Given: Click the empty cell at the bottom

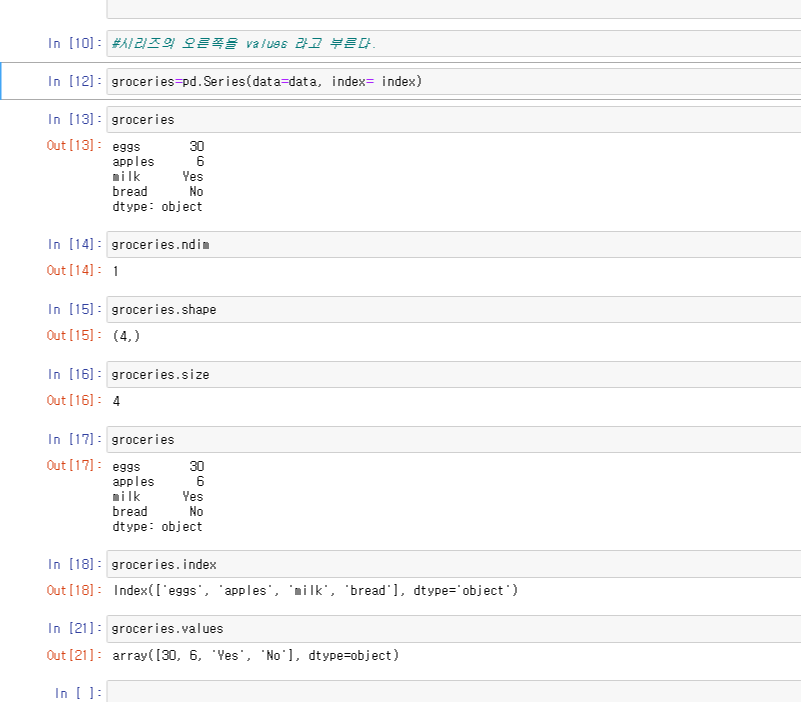Looking at the screenshot, I should point(454,692).
